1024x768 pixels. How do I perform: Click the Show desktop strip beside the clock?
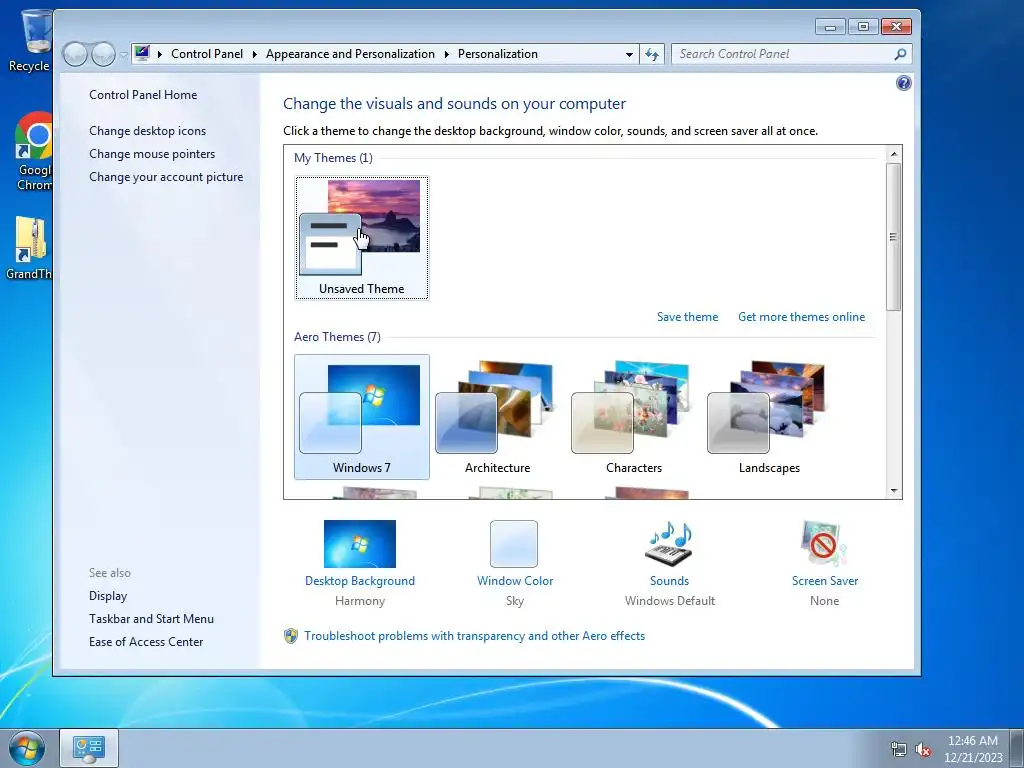1017,748
